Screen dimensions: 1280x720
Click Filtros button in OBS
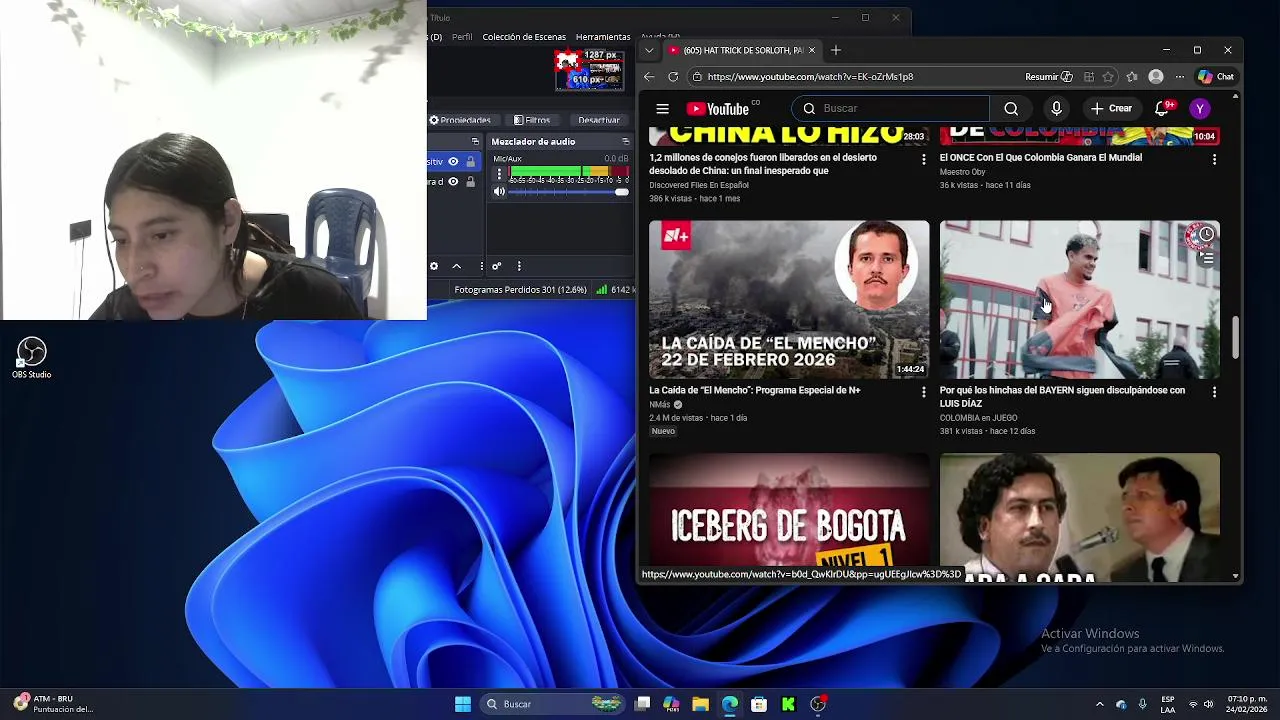pyautogui.click(x=531, y=120)
